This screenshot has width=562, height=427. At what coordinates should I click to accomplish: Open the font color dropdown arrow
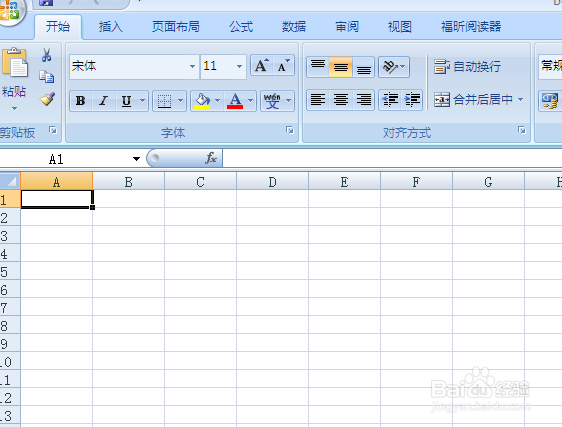pos(251,101)
